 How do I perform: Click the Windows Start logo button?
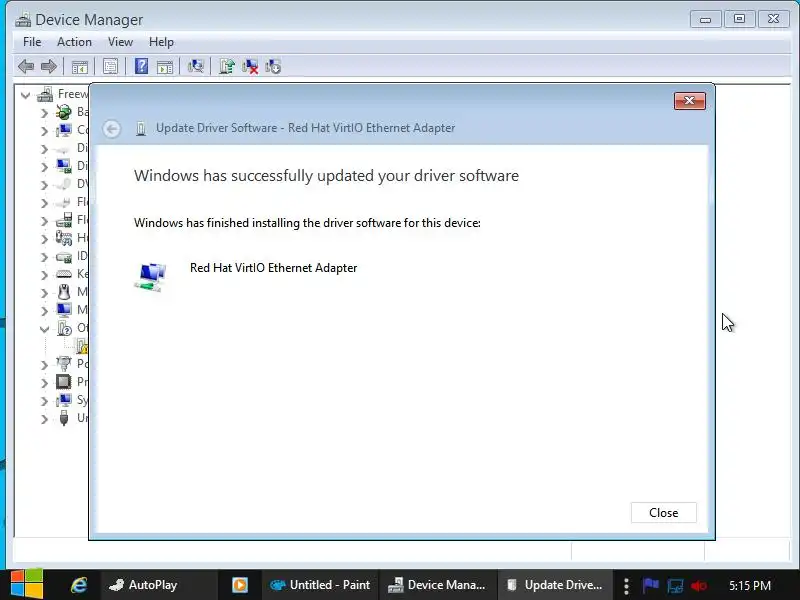tap(27, 584)
